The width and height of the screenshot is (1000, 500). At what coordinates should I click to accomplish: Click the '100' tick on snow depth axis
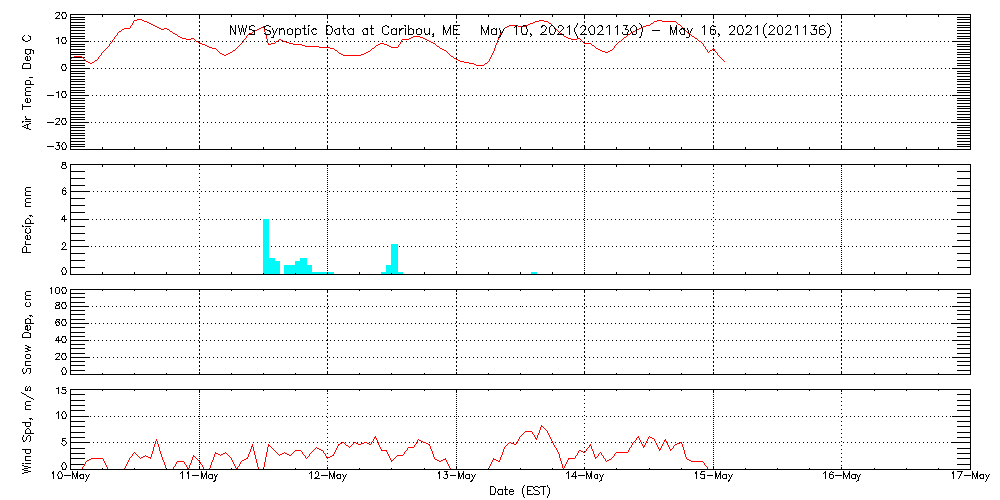point(58,291)
